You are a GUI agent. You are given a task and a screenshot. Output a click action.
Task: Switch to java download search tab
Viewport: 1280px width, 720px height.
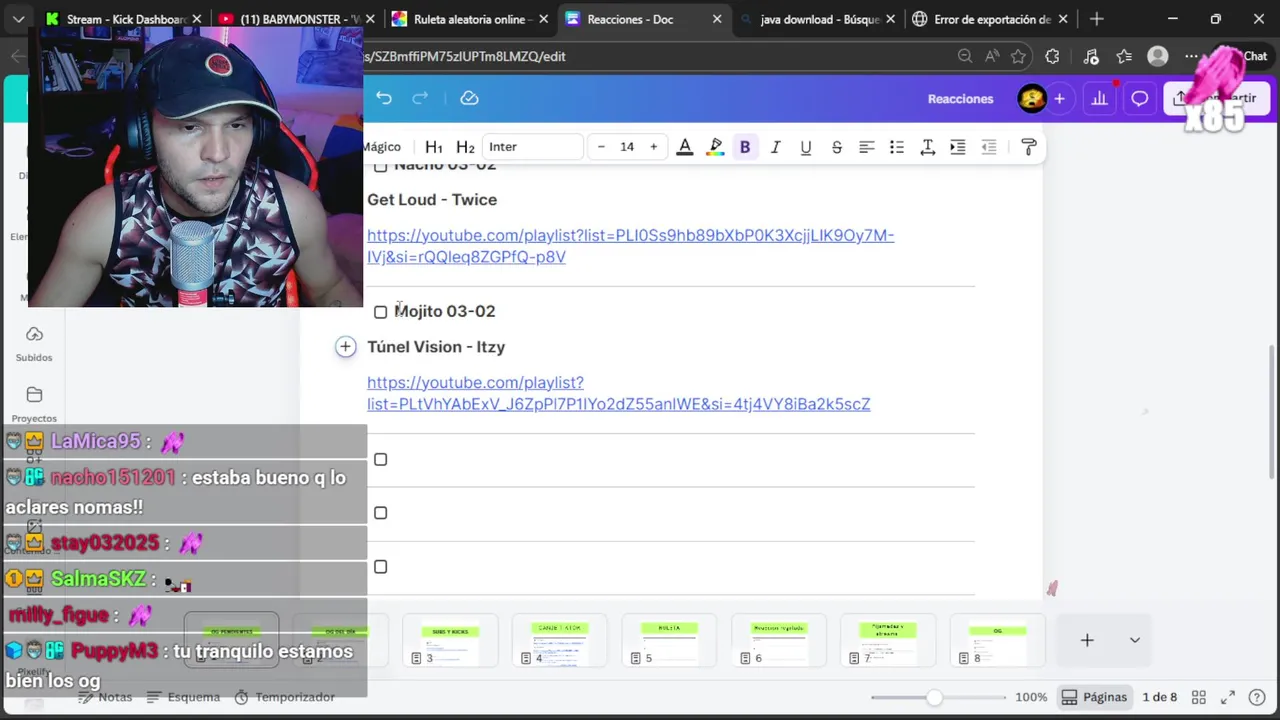click(x=817, y=19)
